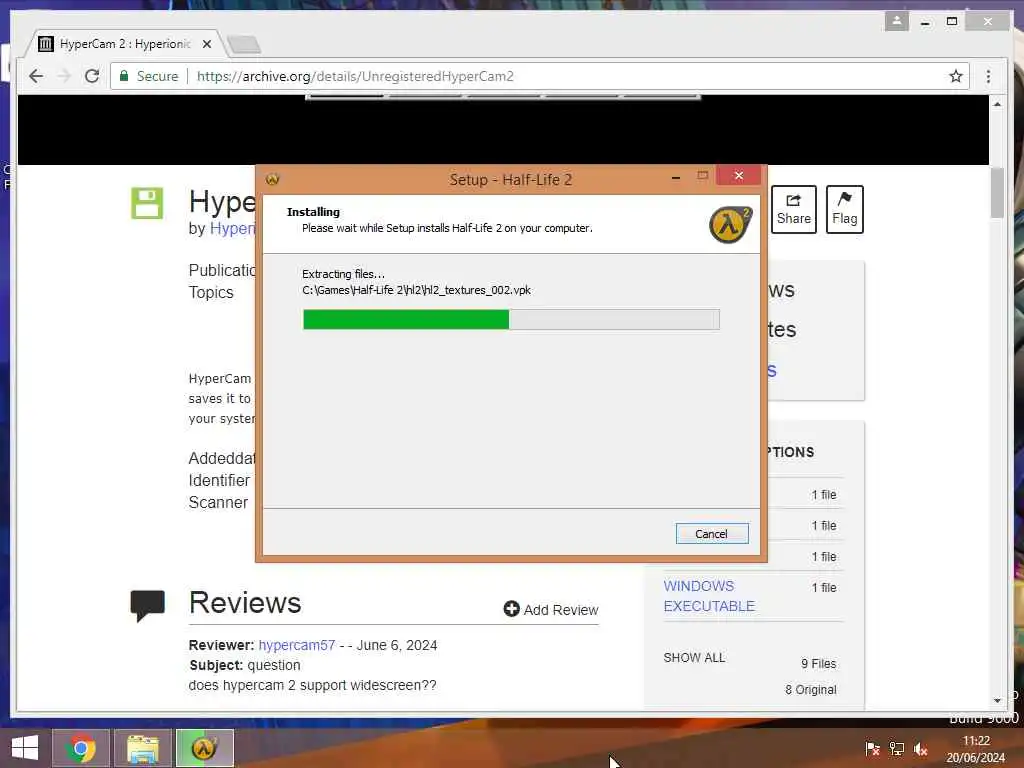The image size is (1024, 768).
Task: Click the muted volume tray icon
Action: (x=921, y=749)
